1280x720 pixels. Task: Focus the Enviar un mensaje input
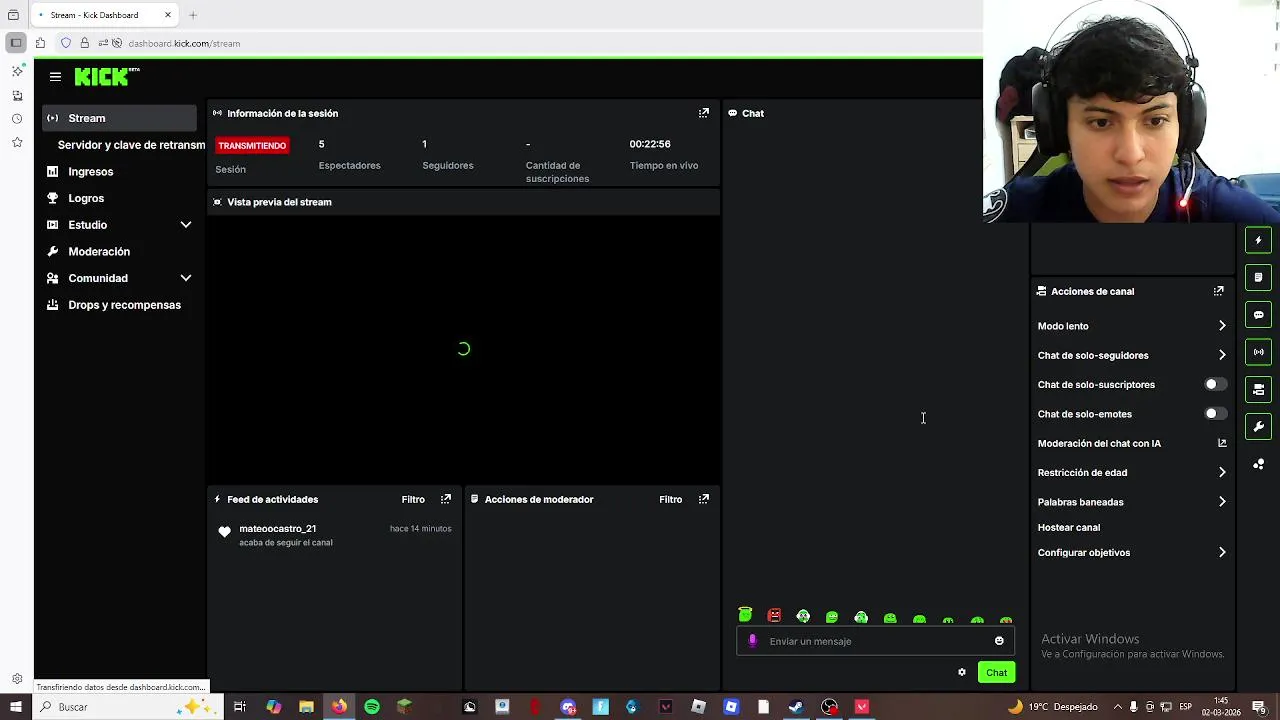pos(876,641)
